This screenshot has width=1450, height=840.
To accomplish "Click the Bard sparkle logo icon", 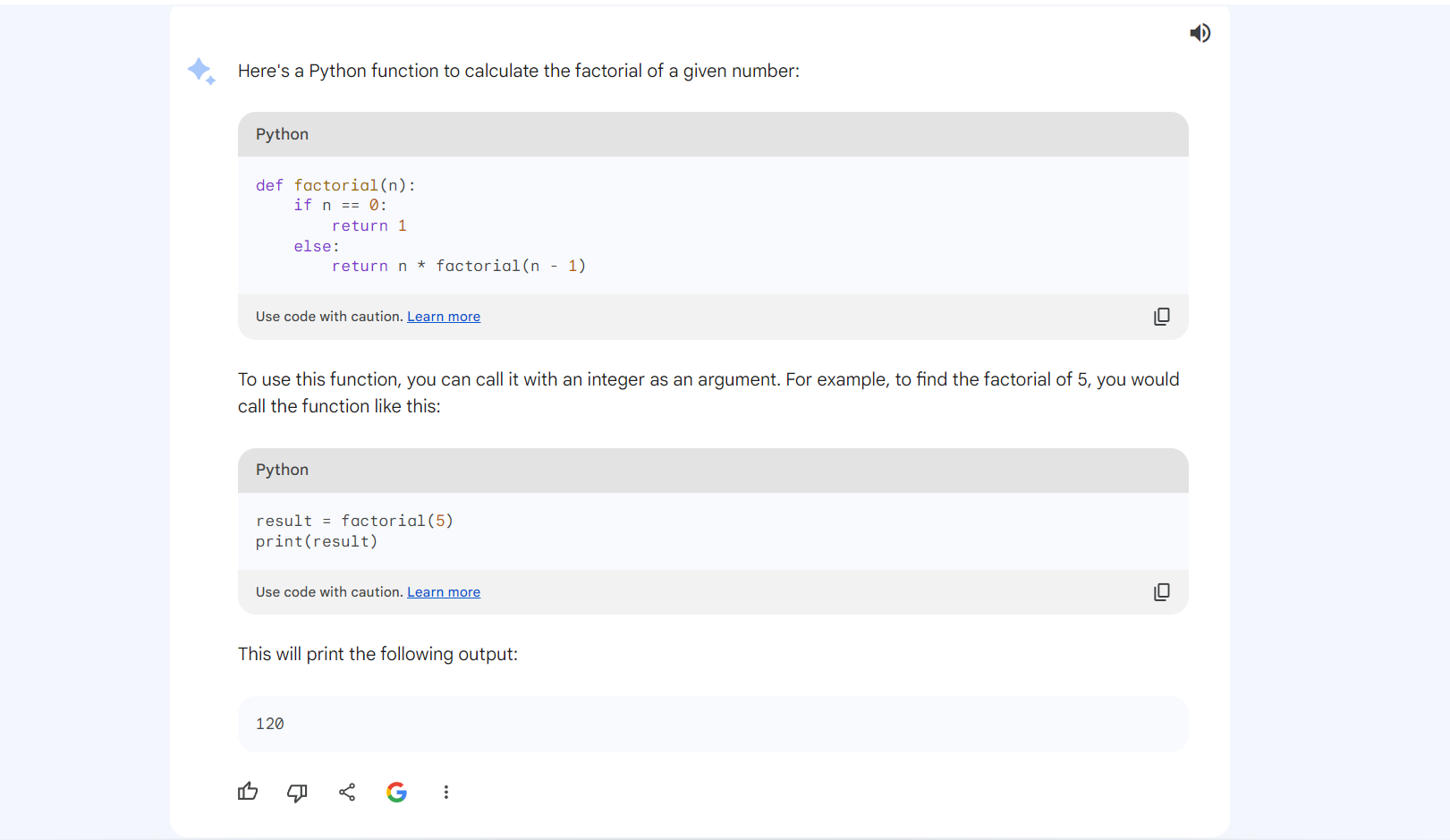I will [x=201, y=72].
